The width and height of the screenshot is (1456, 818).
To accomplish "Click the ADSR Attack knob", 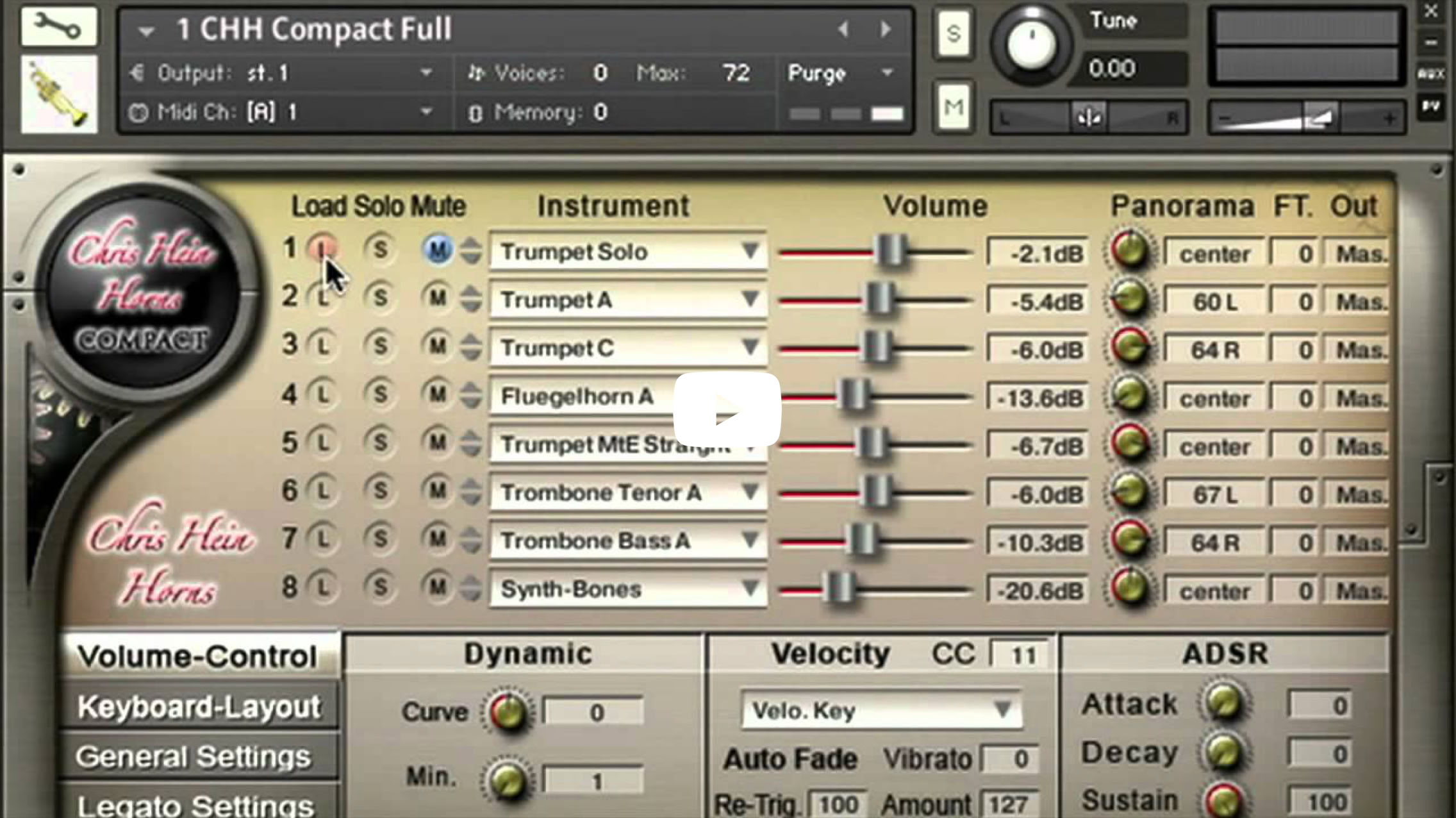I will (x=1223, y=703).
